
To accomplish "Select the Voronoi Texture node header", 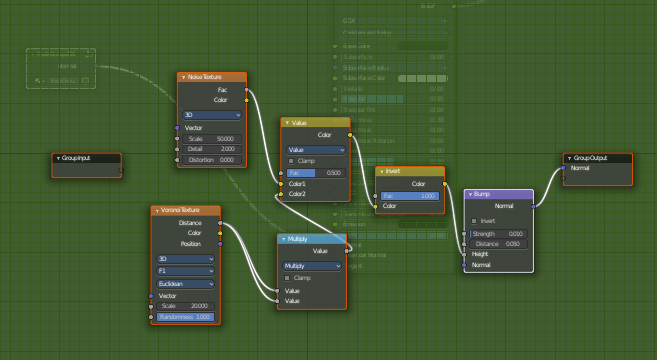I will click(186, 210).
